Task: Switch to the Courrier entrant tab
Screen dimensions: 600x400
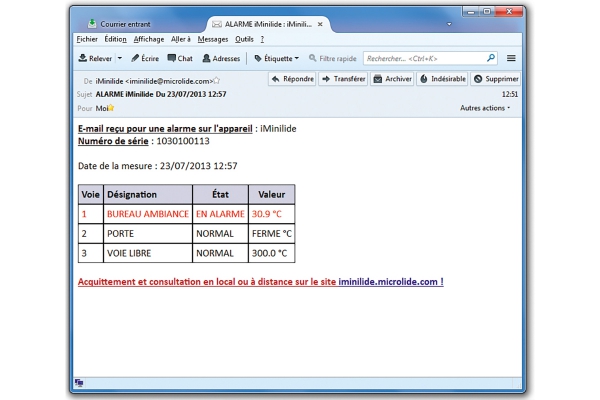Action: click(x=119, y=24)
